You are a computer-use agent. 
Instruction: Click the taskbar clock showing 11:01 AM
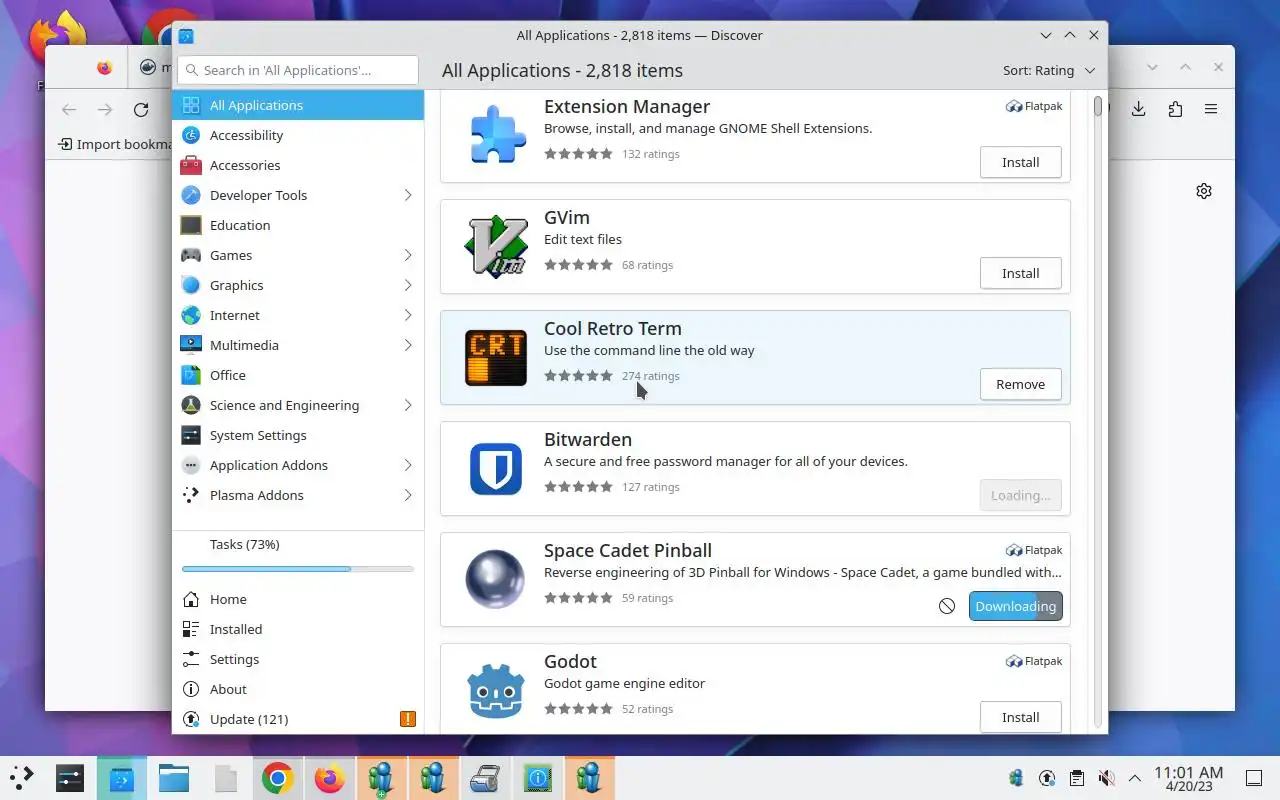pos(1189,778)
